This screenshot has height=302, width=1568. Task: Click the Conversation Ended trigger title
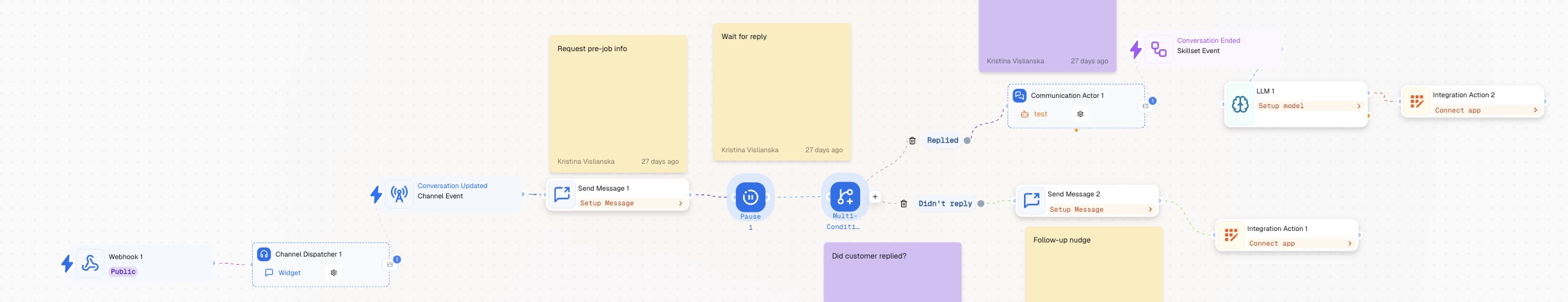click(x=1208, y=40)
